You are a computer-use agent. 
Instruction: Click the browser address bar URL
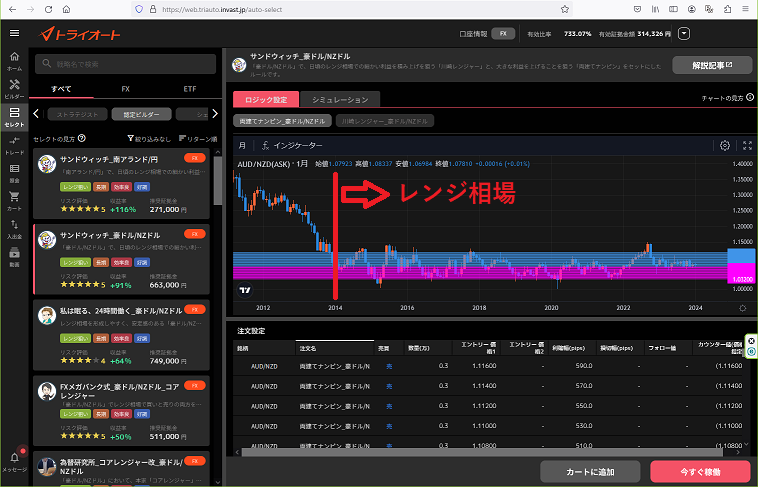222,9
